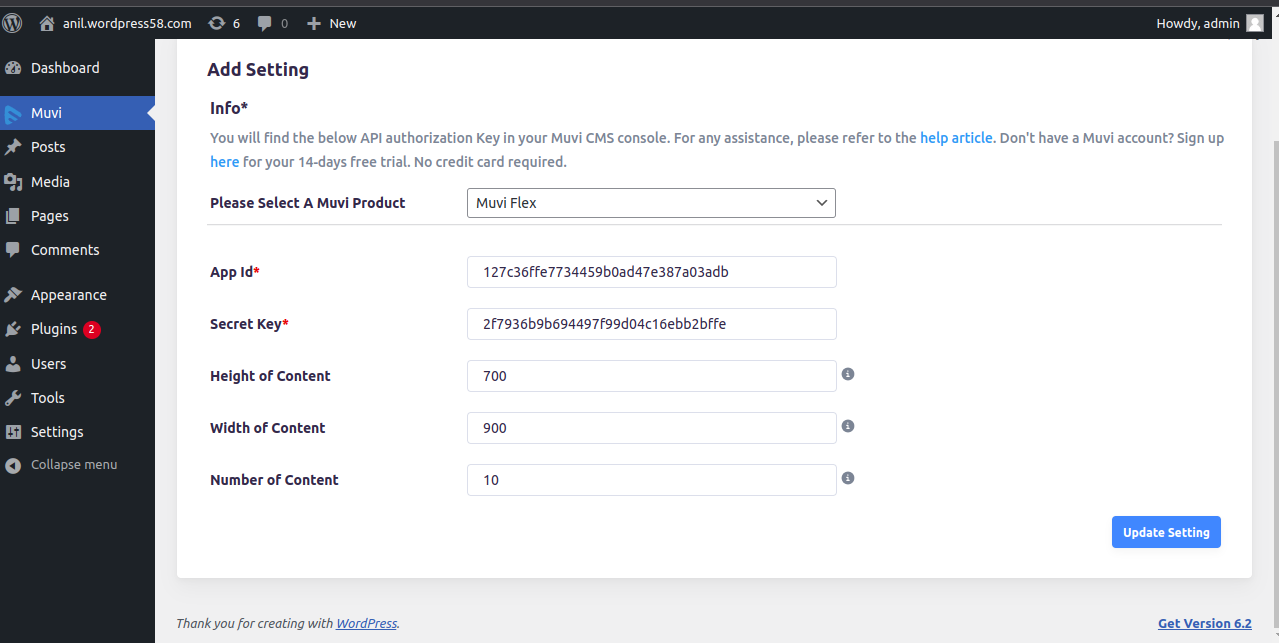Click info icon beside Number of Content
Image resolution: width=1279 pixels, height=643 pixels.
(848, 478)
